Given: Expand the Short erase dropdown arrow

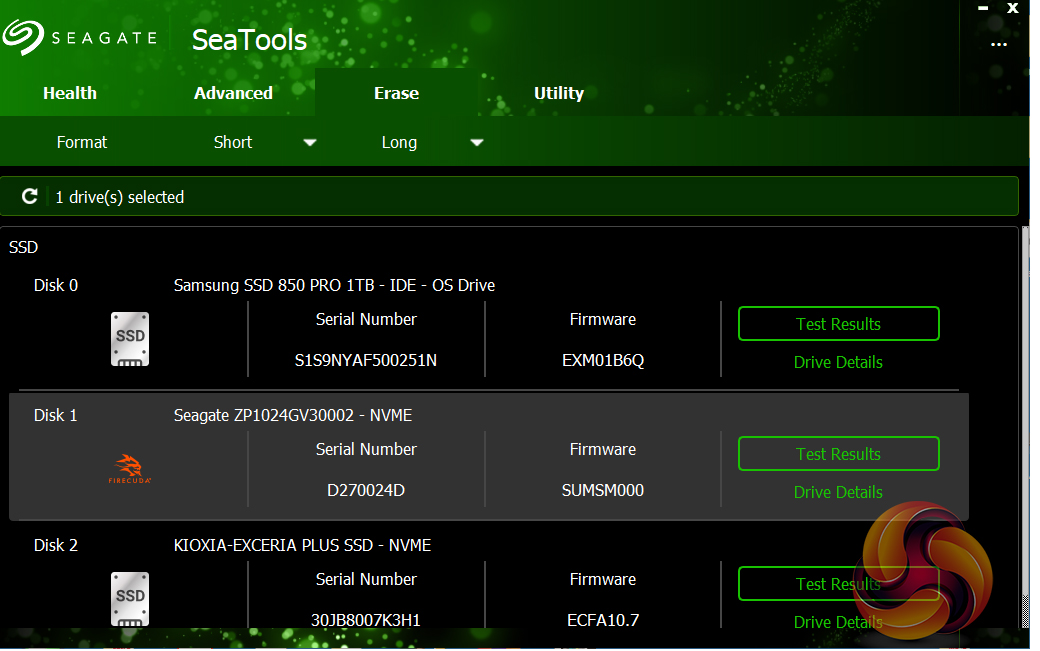Looking at the screenshot, I should (310, 143).
